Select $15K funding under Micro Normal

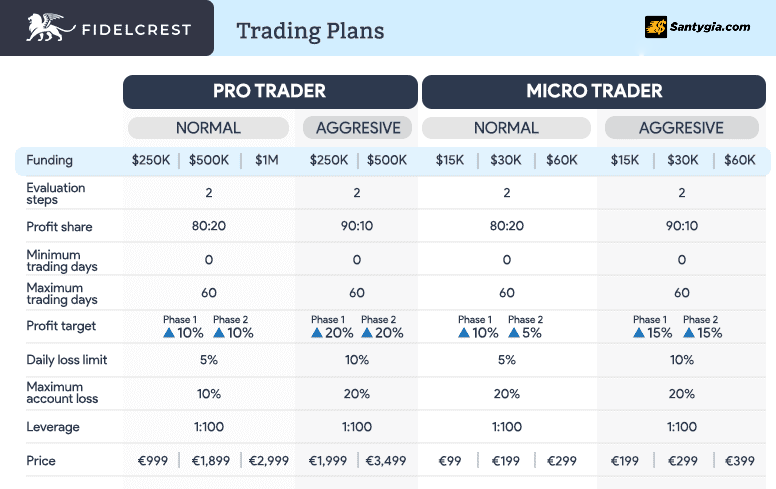(x=450, y=160)
